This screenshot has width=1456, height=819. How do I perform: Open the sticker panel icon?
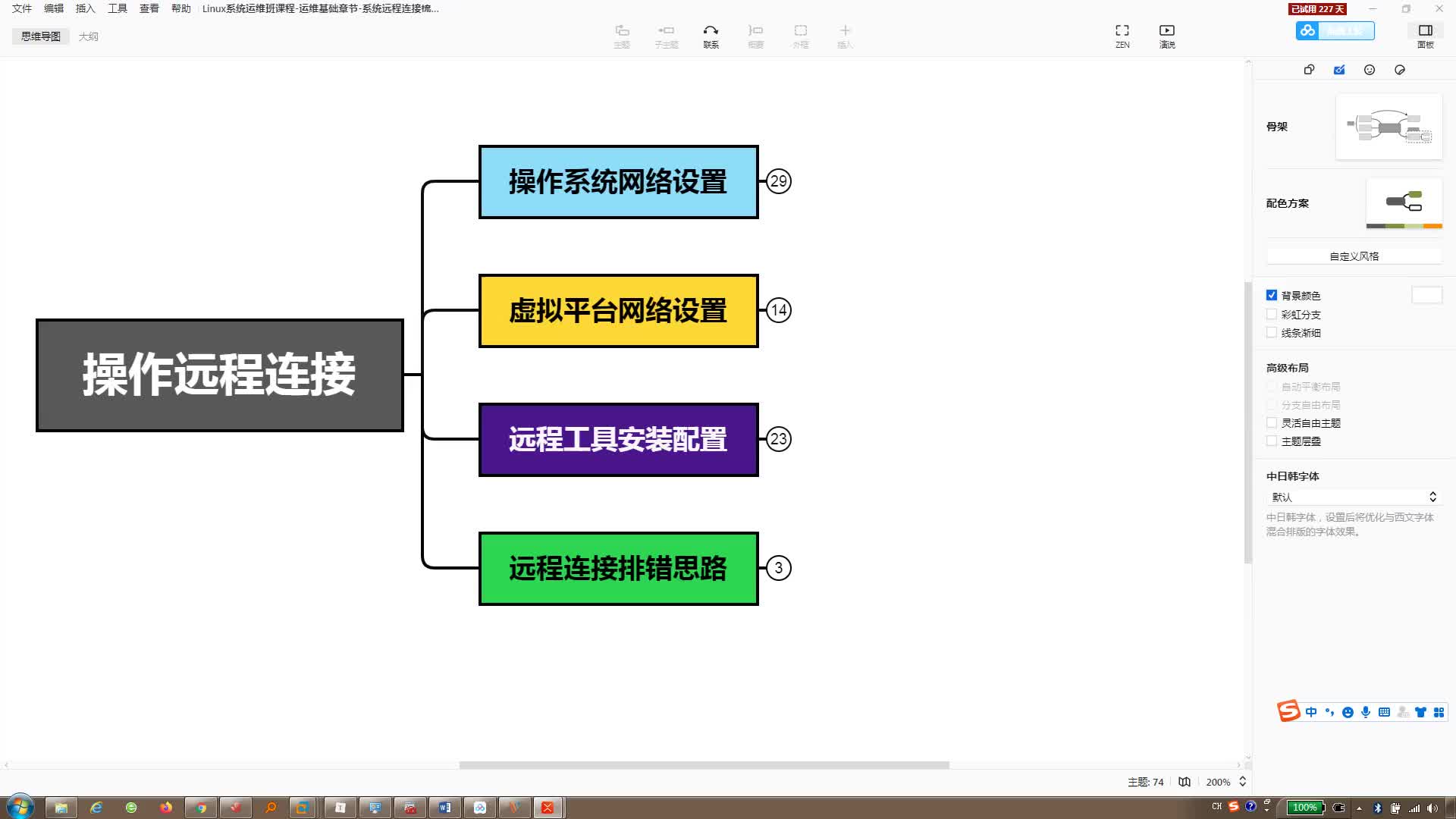(1400, 70)
